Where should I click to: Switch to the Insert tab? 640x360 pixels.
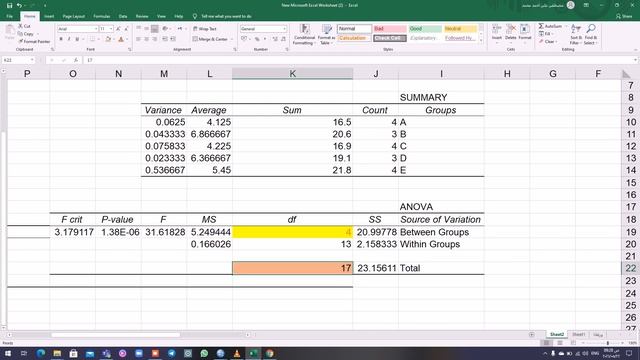pyautogui.click(x=49, y=16)
